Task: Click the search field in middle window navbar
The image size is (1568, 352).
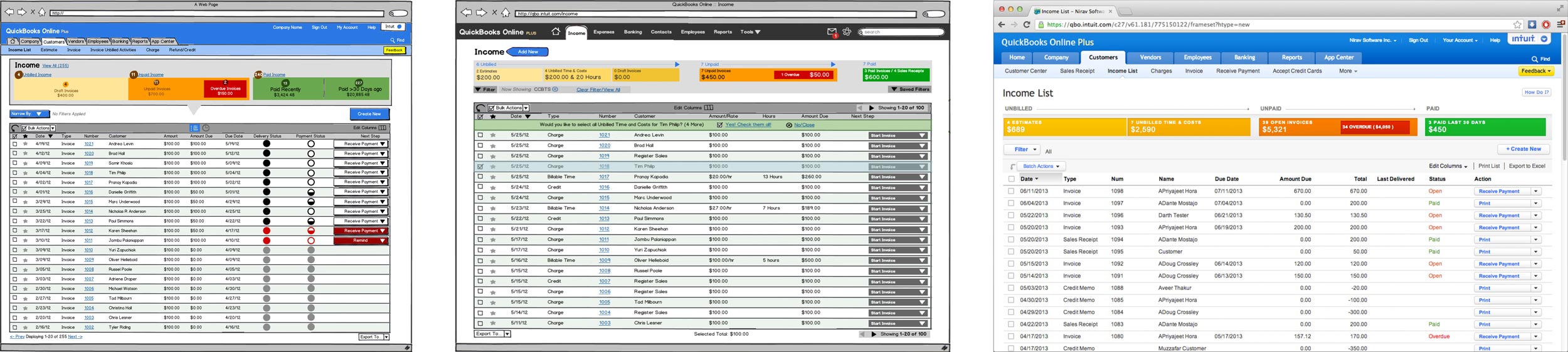Action: (901, 32)
